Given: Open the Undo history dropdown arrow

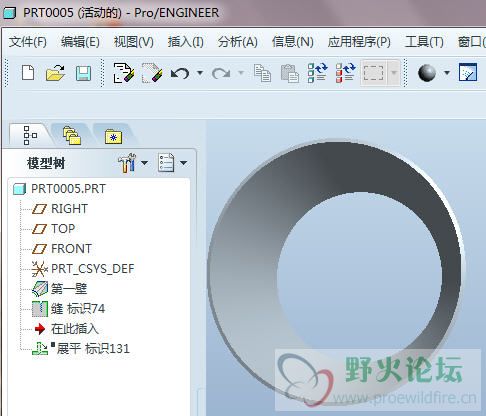Looking at the screenshot, I should pyautogui.click(x=200, y=72).
